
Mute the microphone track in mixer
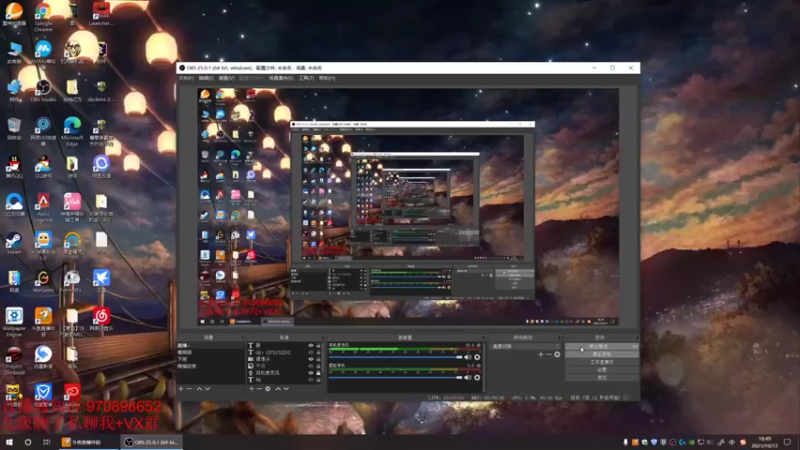[467, 357]
